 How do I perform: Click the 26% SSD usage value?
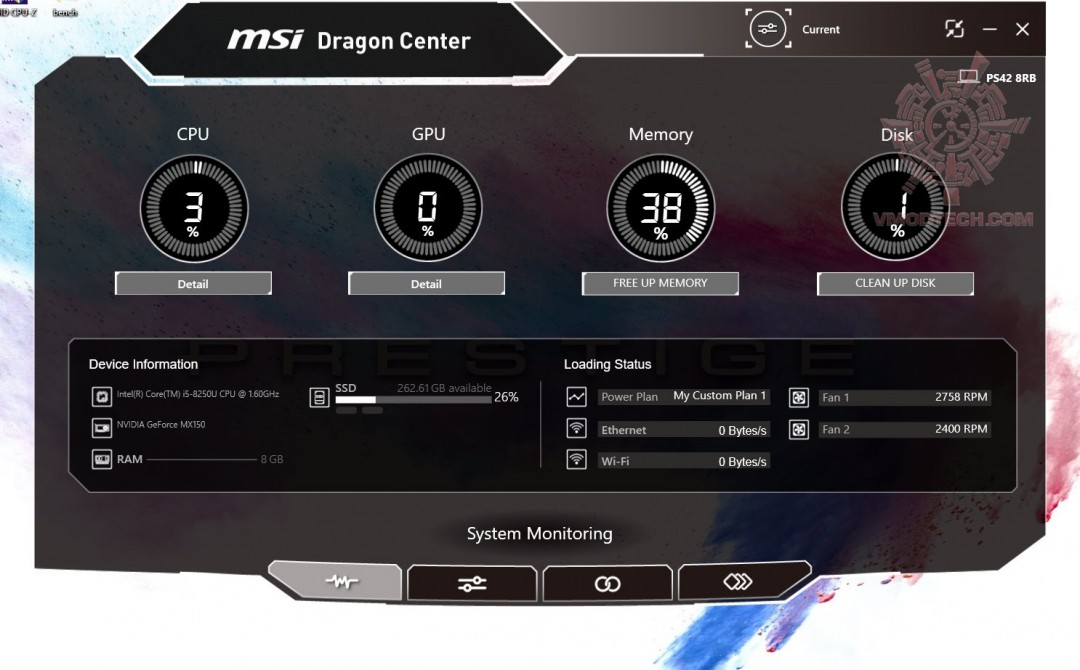tap(506, 397)
